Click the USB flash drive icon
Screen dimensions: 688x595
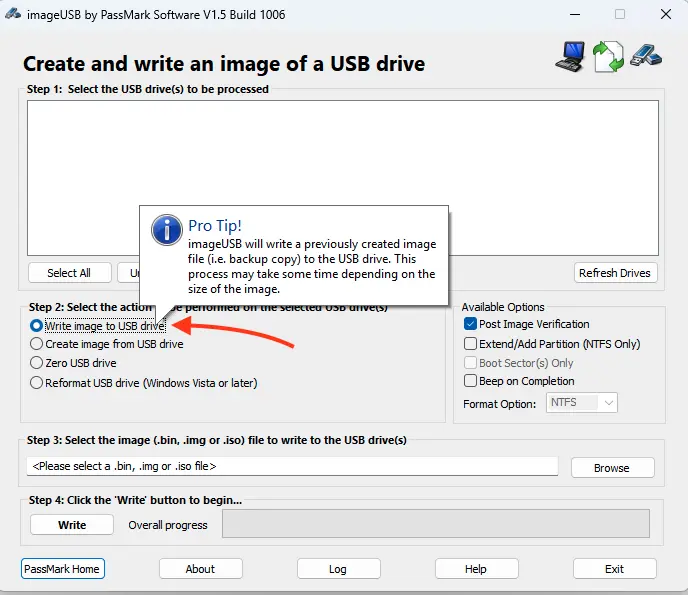tap(646, 55)
